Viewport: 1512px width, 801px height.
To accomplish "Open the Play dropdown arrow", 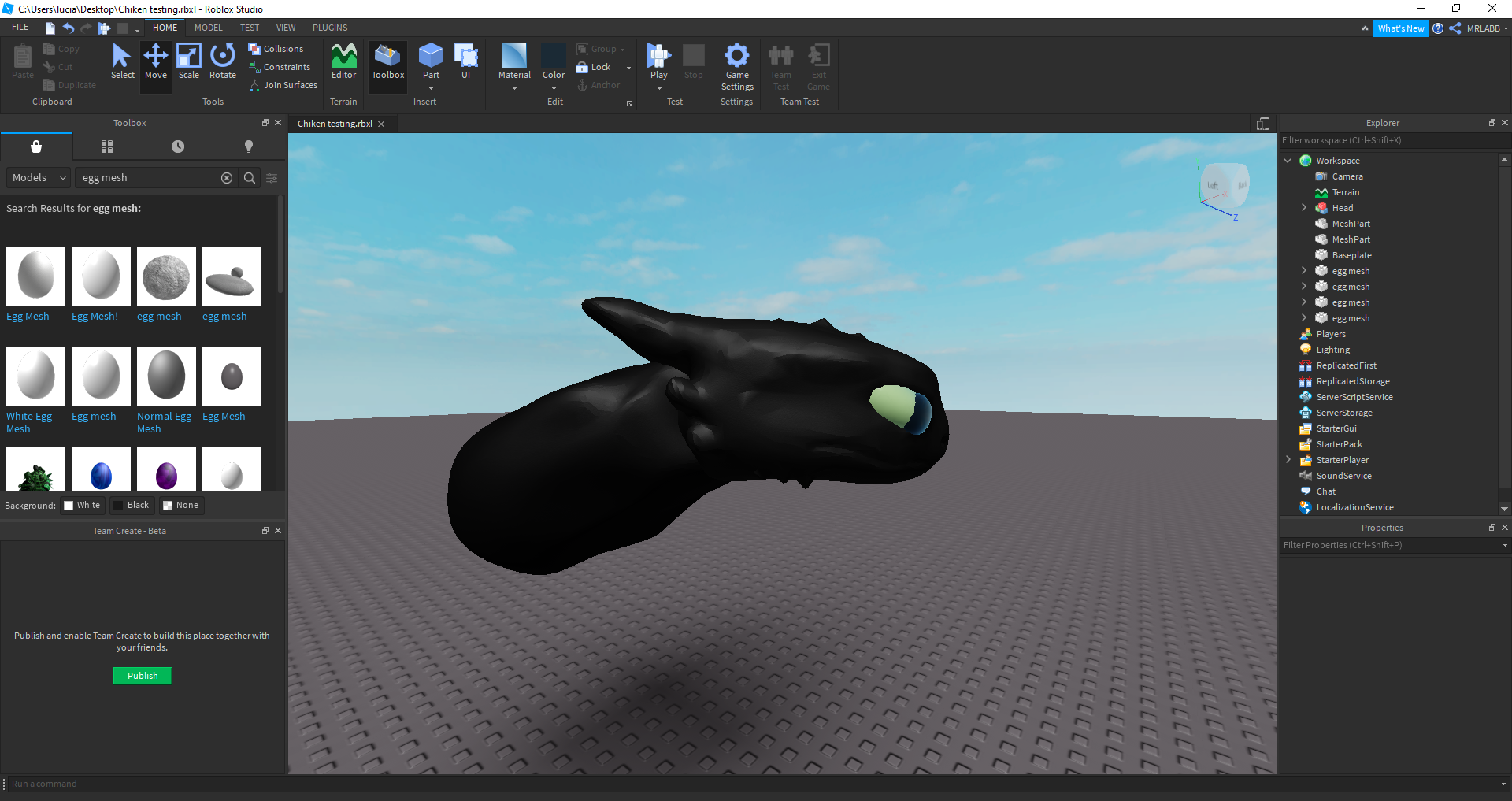I will pyautogui.click(x=659, y=89).
